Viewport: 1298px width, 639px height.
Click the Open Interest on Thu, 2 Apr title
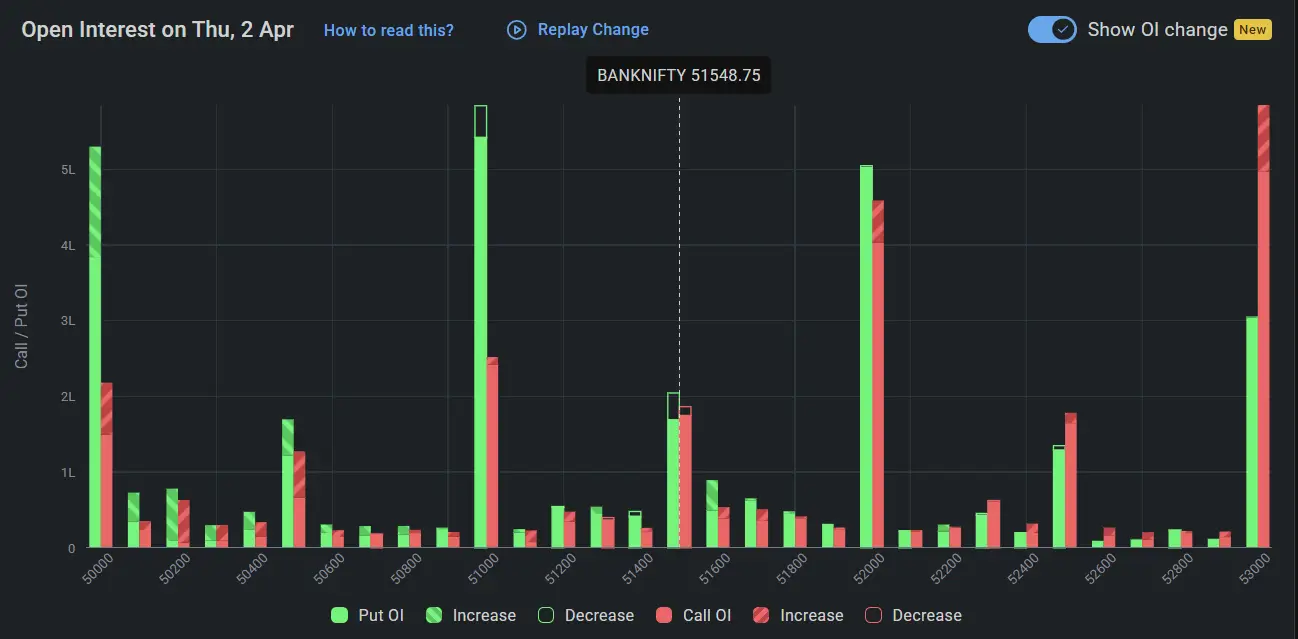(156, 29)
